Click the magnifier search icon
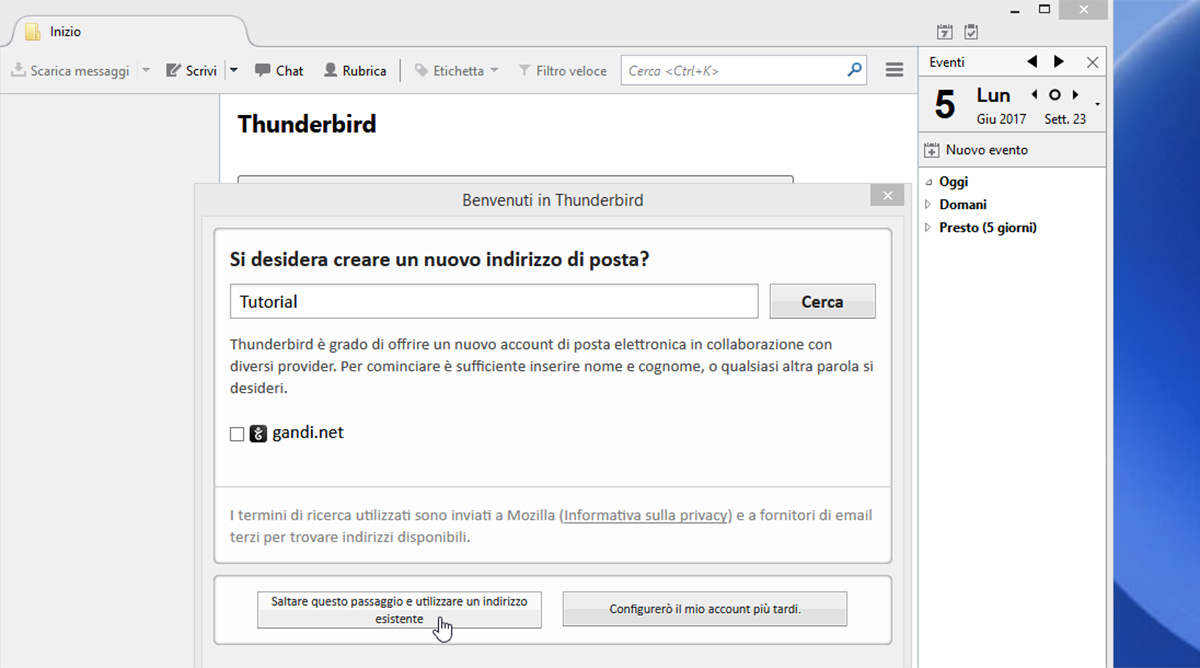The width and height of the screenshot is (1200, 668). [854, 71]
